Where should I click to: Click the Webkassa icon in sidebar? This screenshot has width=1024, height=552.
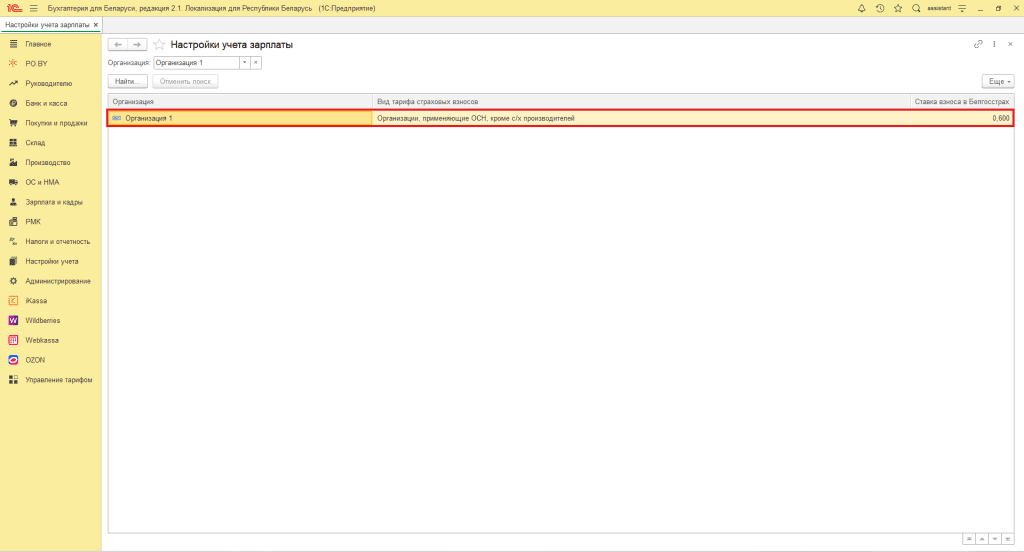[13, 340]
